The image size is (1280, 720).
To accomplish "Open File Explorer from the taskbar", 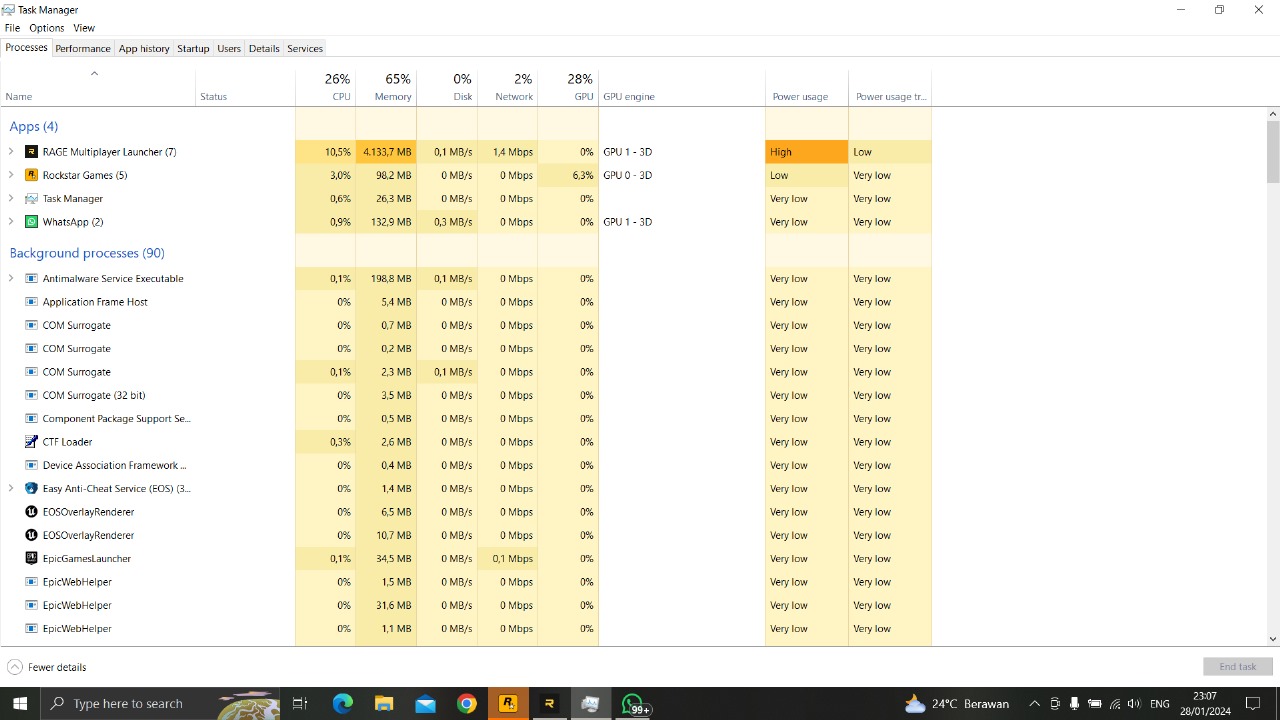I will click(384, 704).
